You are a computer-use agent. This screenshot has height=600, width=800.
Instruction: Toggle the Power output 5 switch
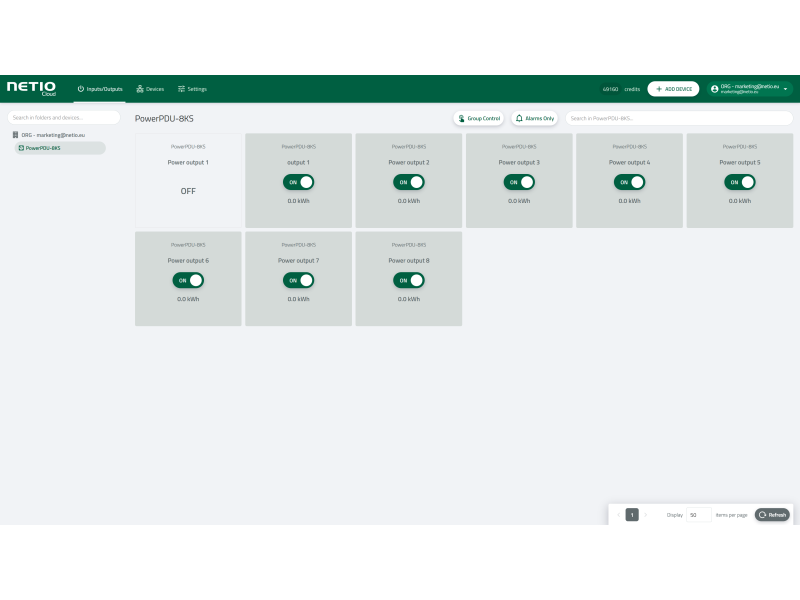(x=740, y=182)
